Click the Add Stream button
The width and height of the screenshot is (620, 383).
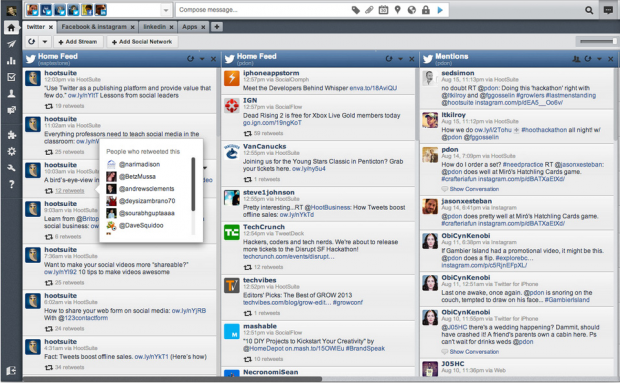[78, 42]
